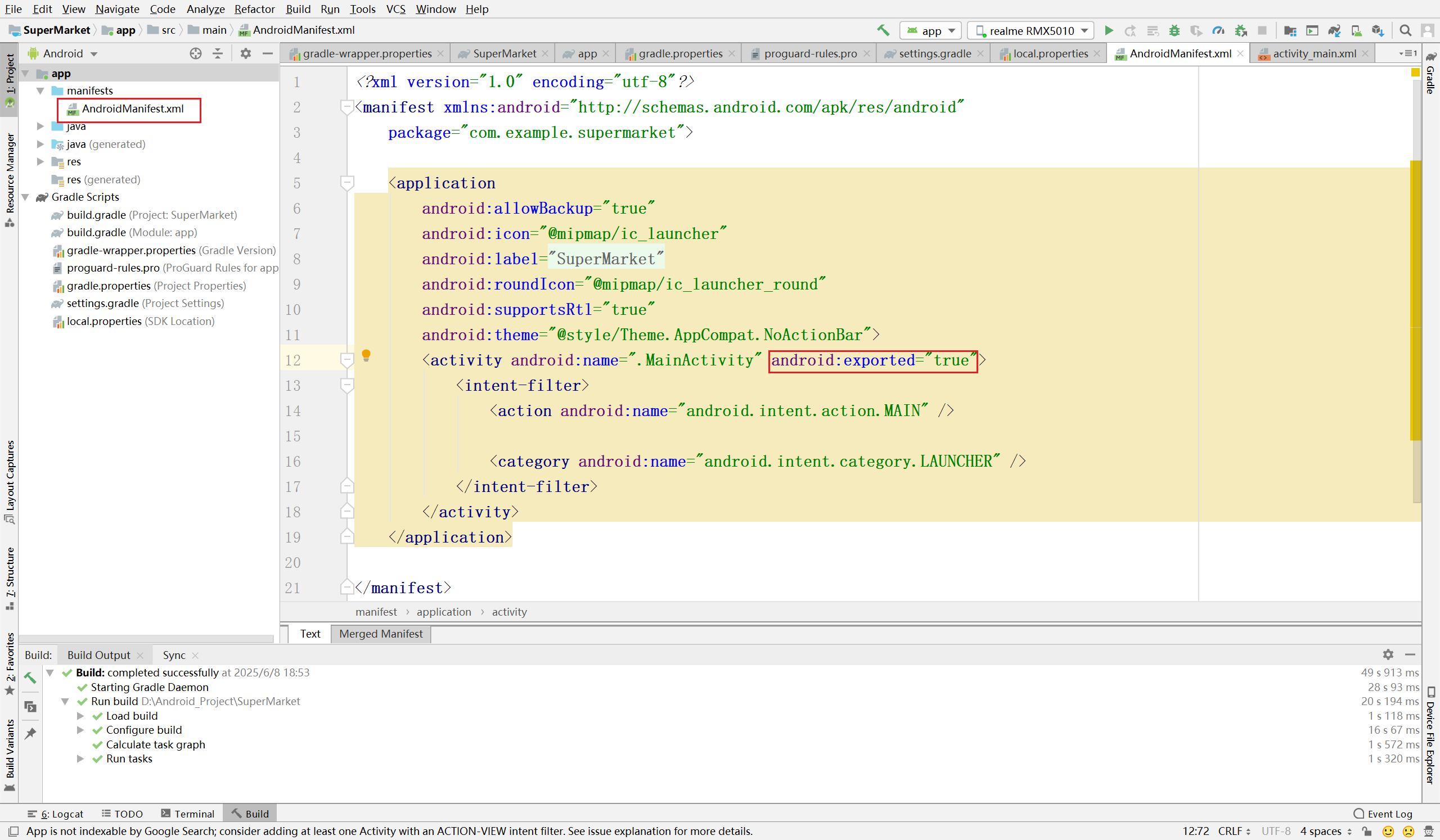Click the CRLF line separator selector
This screenshot has width=1440, height=840.
(x=1234, y=832)
